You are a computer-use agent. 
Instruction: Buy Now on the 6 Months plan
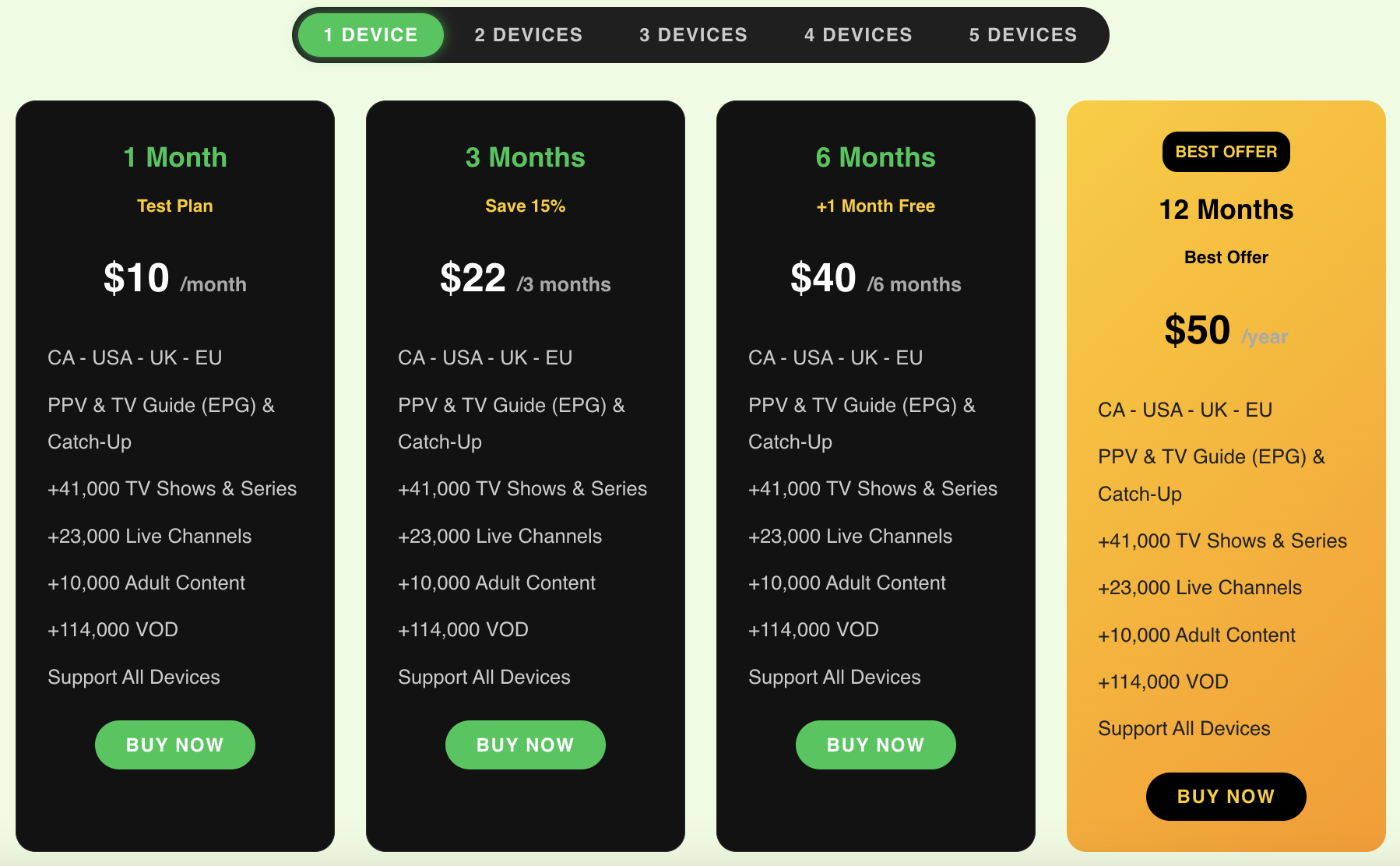(875, 745)
